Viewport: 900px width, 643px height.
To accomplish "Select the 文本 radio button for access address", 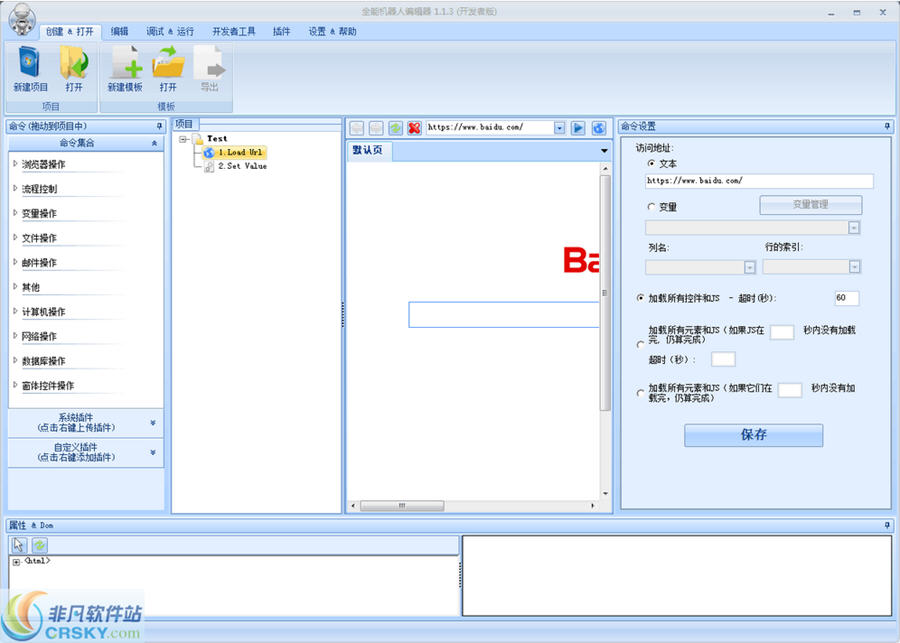I will tap(651, 163).
